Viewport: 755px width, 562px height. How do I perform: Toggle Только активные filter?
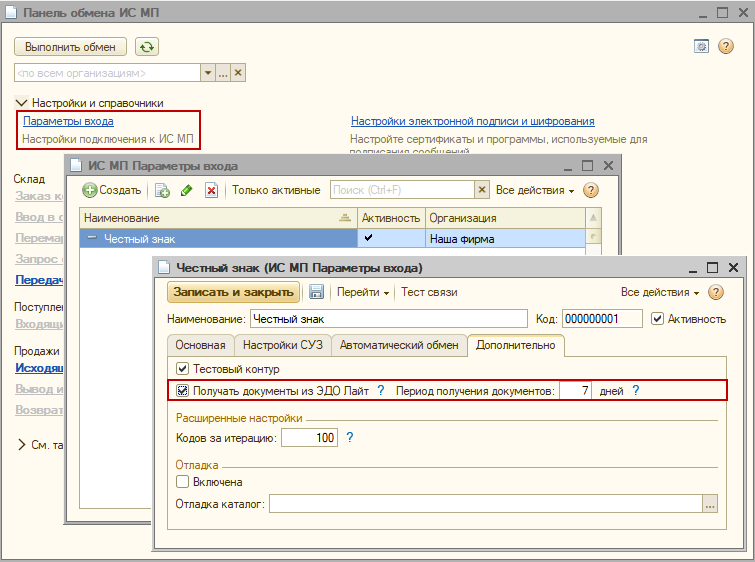(x=276, y=190)
